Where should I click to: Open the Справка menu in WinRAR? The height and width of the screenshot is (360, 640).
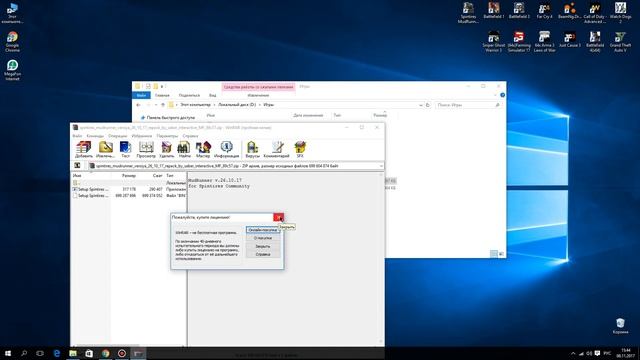coord(190,136)
